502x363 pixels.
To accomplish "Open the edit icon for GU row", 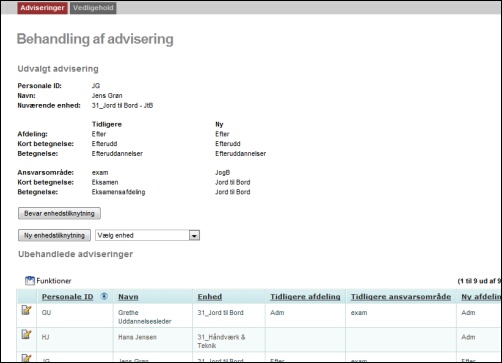I will [26, 310].
